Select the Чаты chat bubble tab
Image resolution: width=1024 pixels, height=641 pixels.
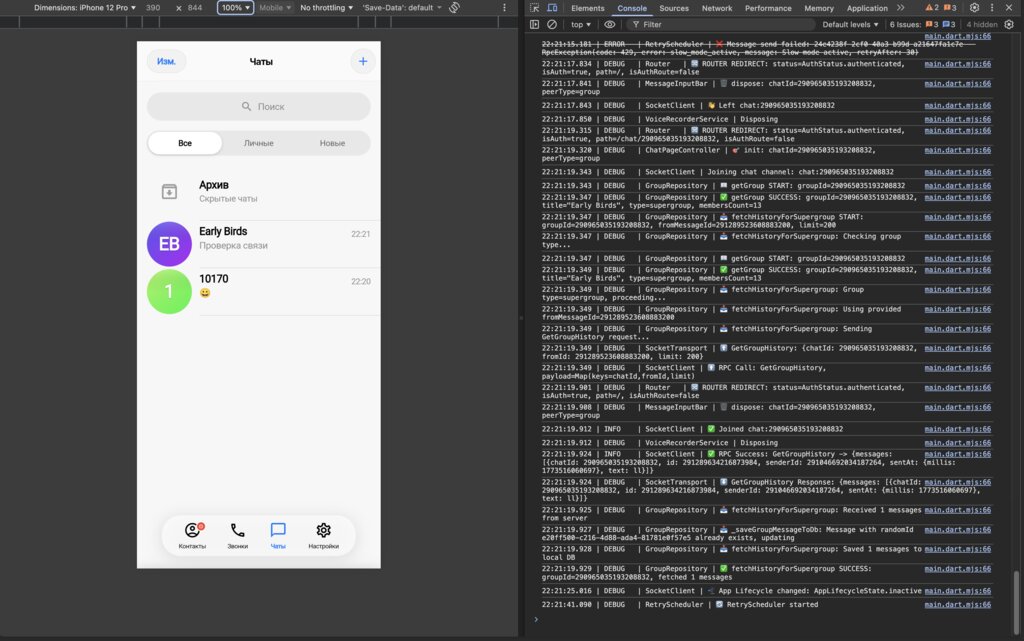[278, 535]
